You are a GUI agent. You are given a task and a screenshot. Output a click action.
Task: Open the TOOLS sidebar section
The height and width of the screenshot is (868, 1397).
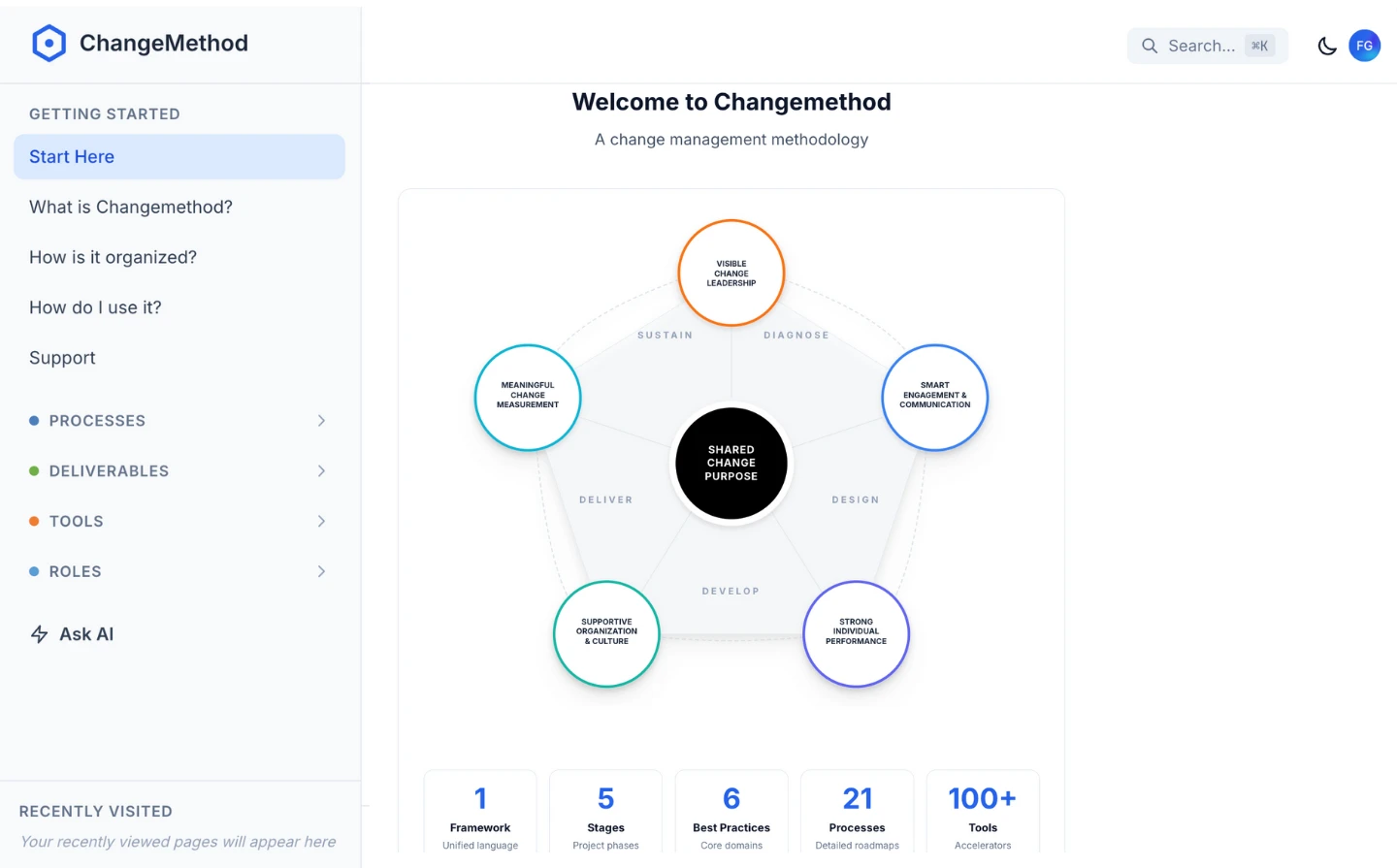coord(179,522)
